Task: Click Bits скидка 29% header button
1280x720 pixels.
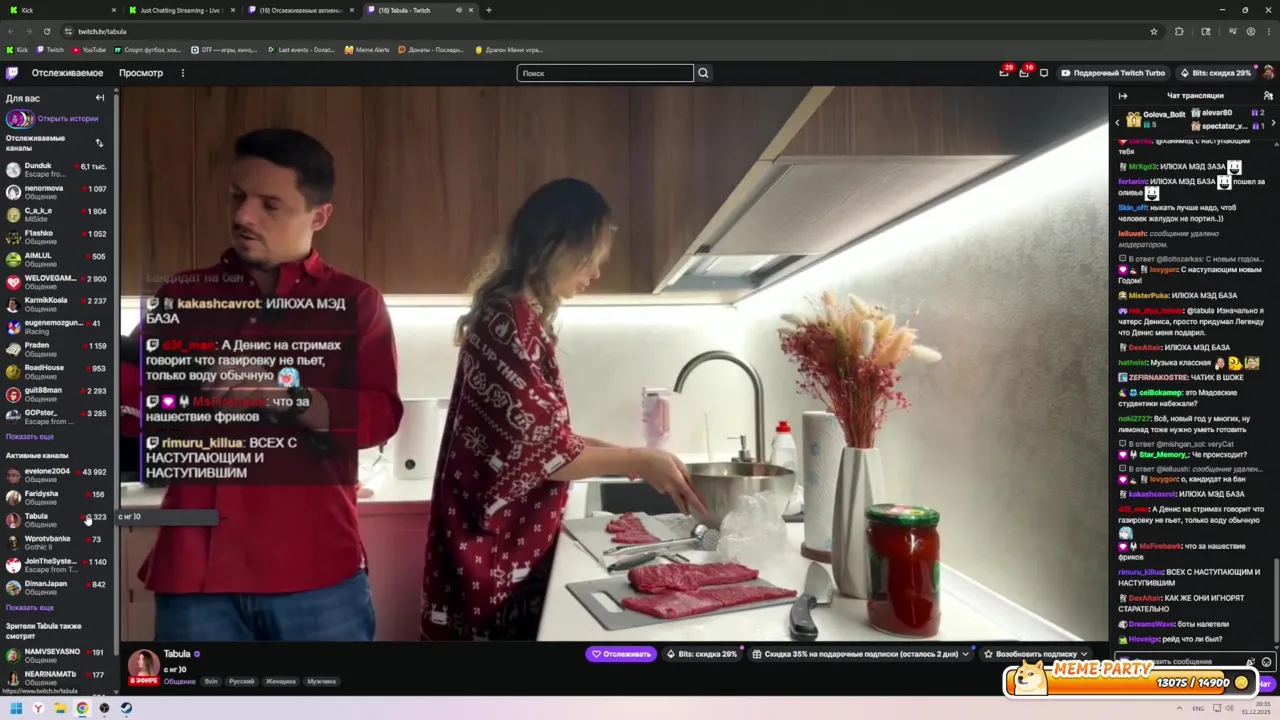Action: [x=1216, y=73]
